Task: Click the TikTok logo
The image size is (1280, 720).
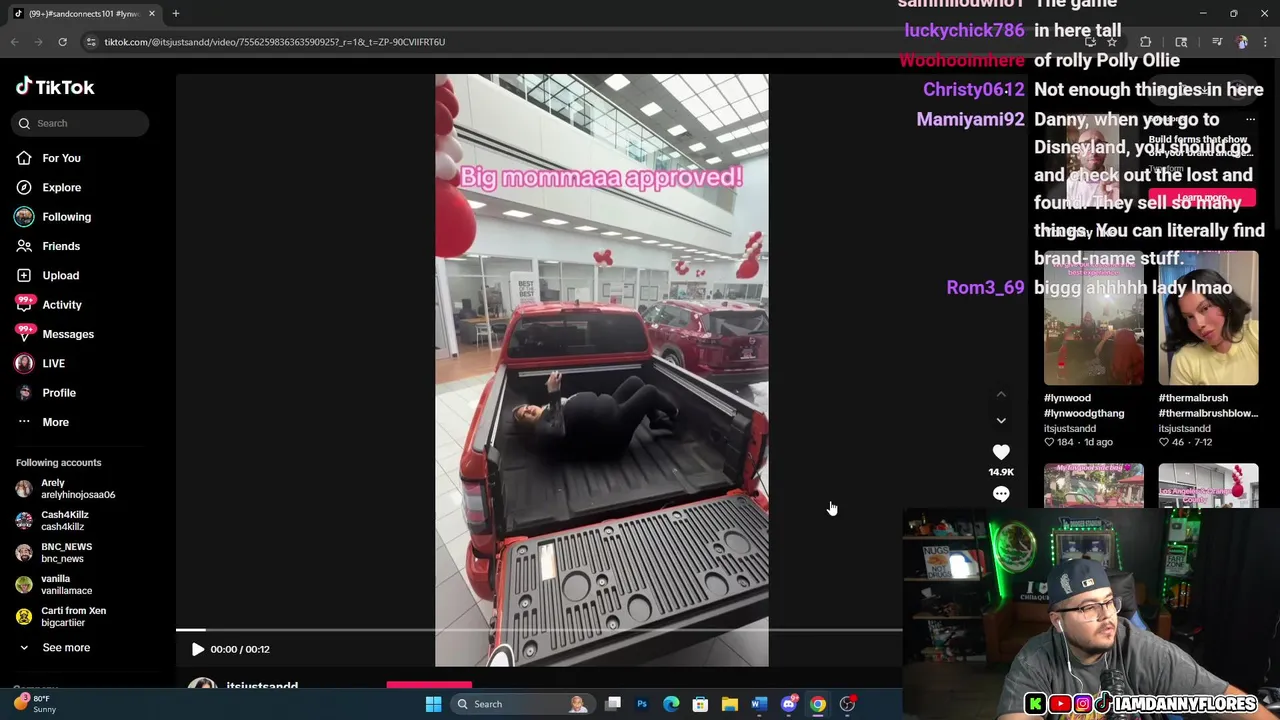Action: point(55,87)
